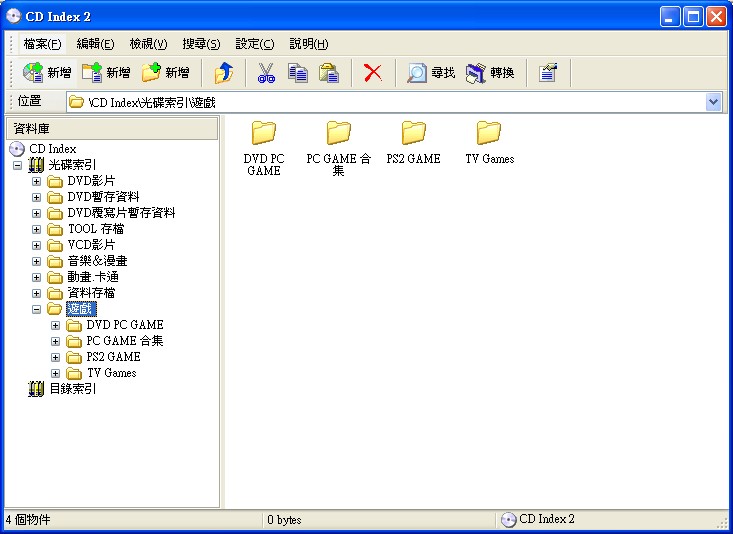This screenshot has width=733, height=534.
Task: Collapse the 遊戲 tree node
Action: pyautogui.click(x=37, y=309)
